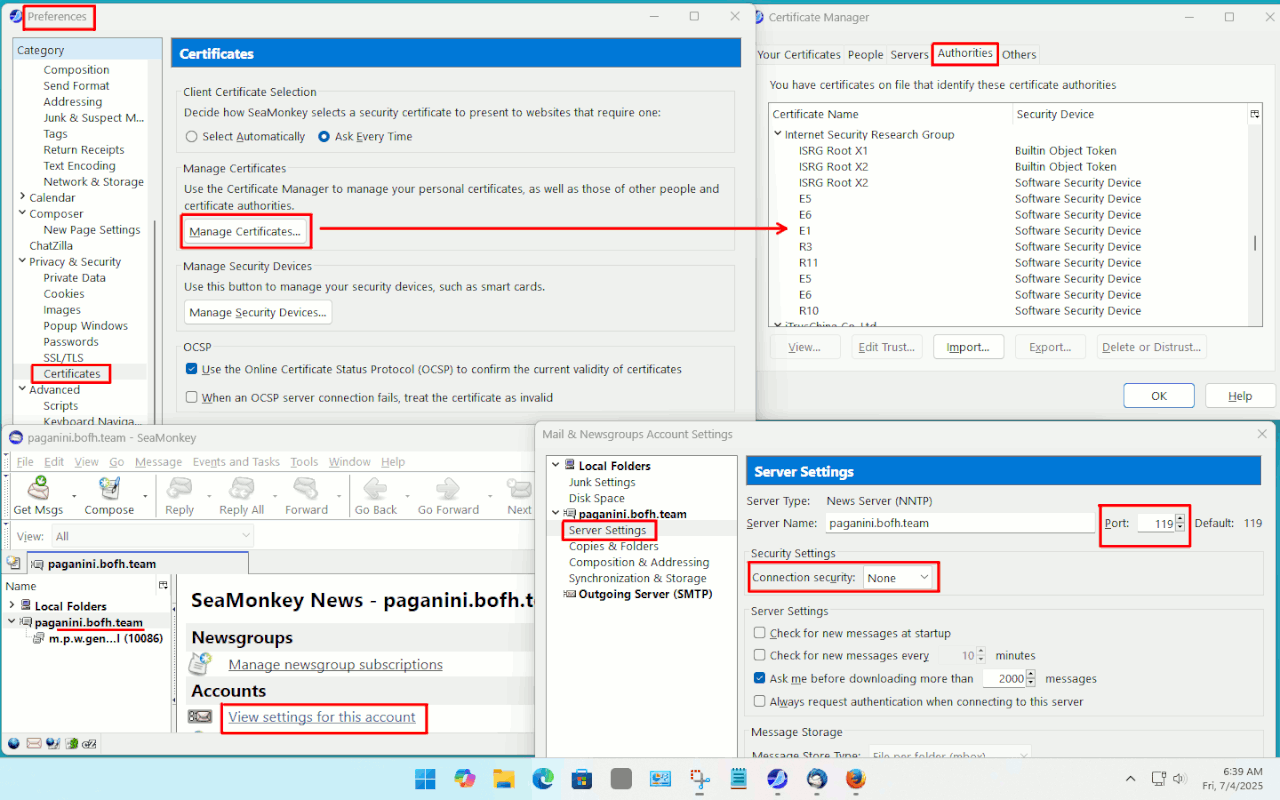Select Server Settings in Account Settings tree
Image resolution: width=1280 pixels, height=800 pixels.
pyautogui.click(x=608, y=530)
